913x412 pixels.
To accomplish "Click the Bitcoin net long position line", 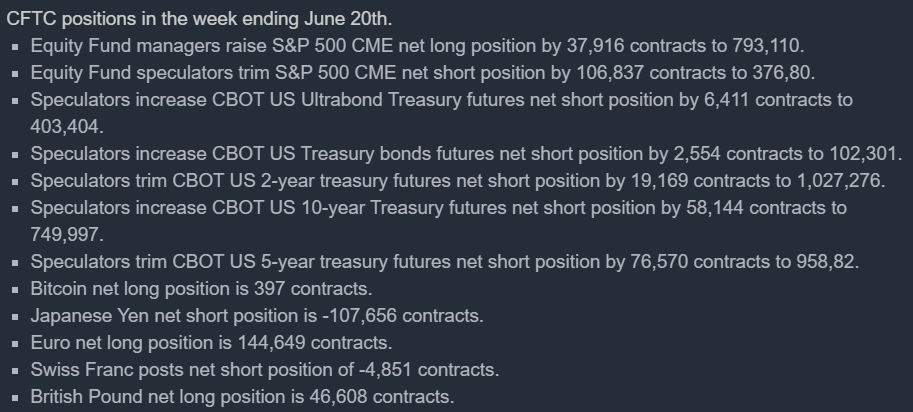I will [x=201, y=289].
